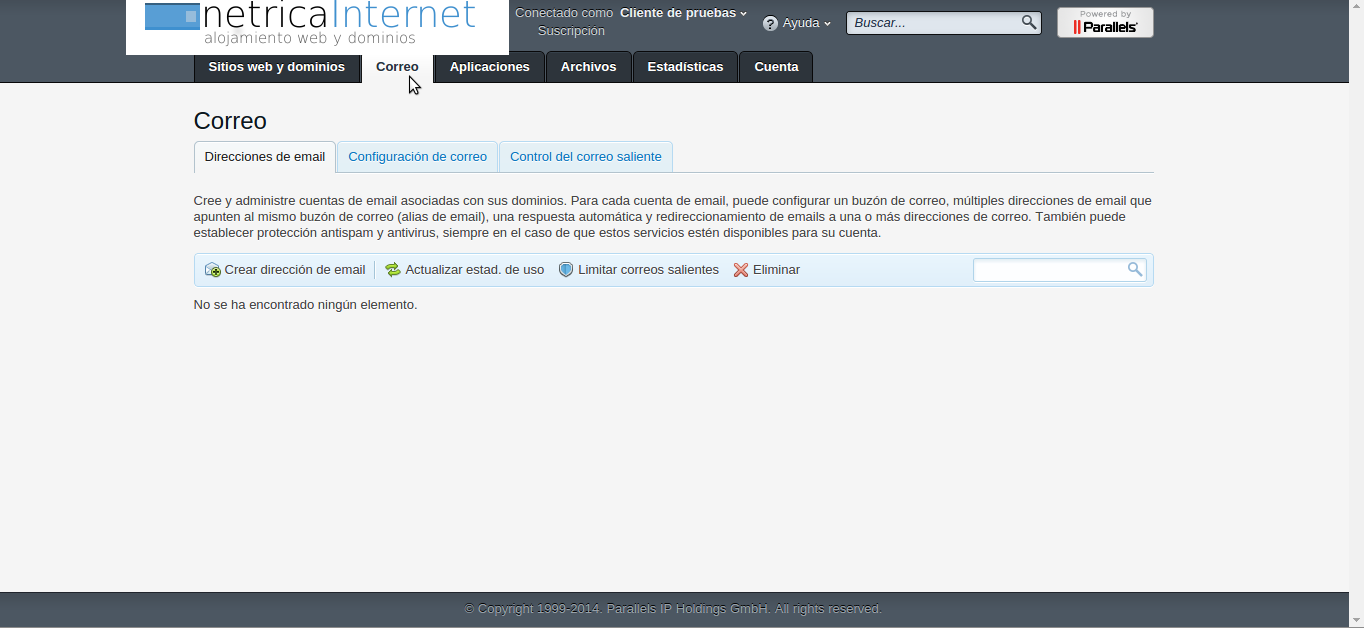Open Control del correo saliente subtab

tap(586, 157)
